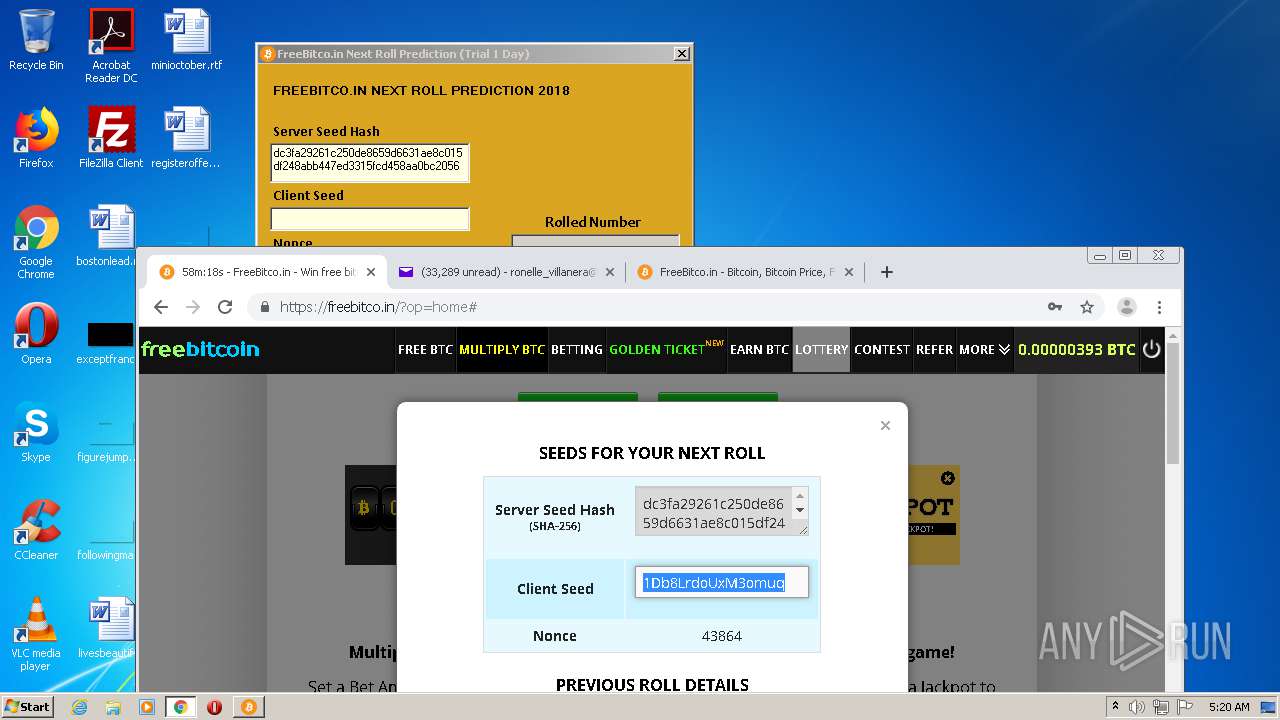Screen dimensions: 1280x720
Task: Click the freebitco.in logout power icon
Action: (x=1151, y=349)
